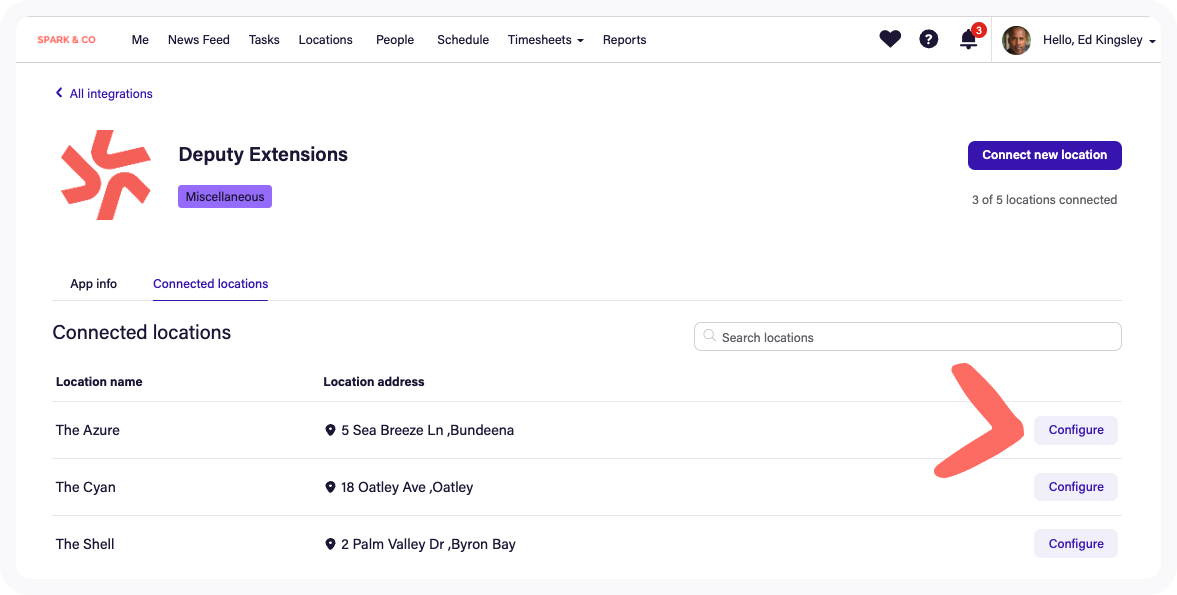The height and width of the screenshot is (595, 1177).
Task: Configure The Azure location
Action: tap(1076, 430)
